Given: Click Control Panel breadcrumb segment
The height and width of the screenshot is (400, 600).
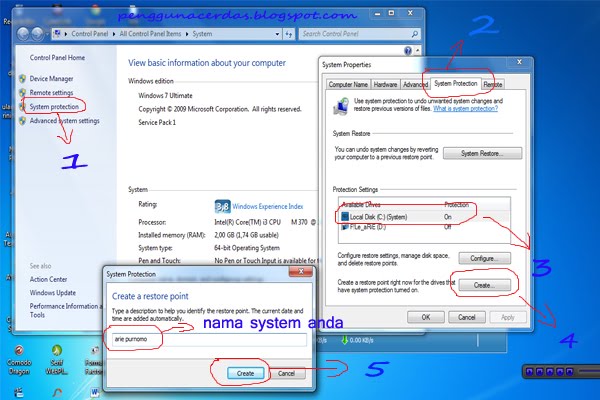Looking at the screenshot, I should pyautogui.click(x=90, y=34).
